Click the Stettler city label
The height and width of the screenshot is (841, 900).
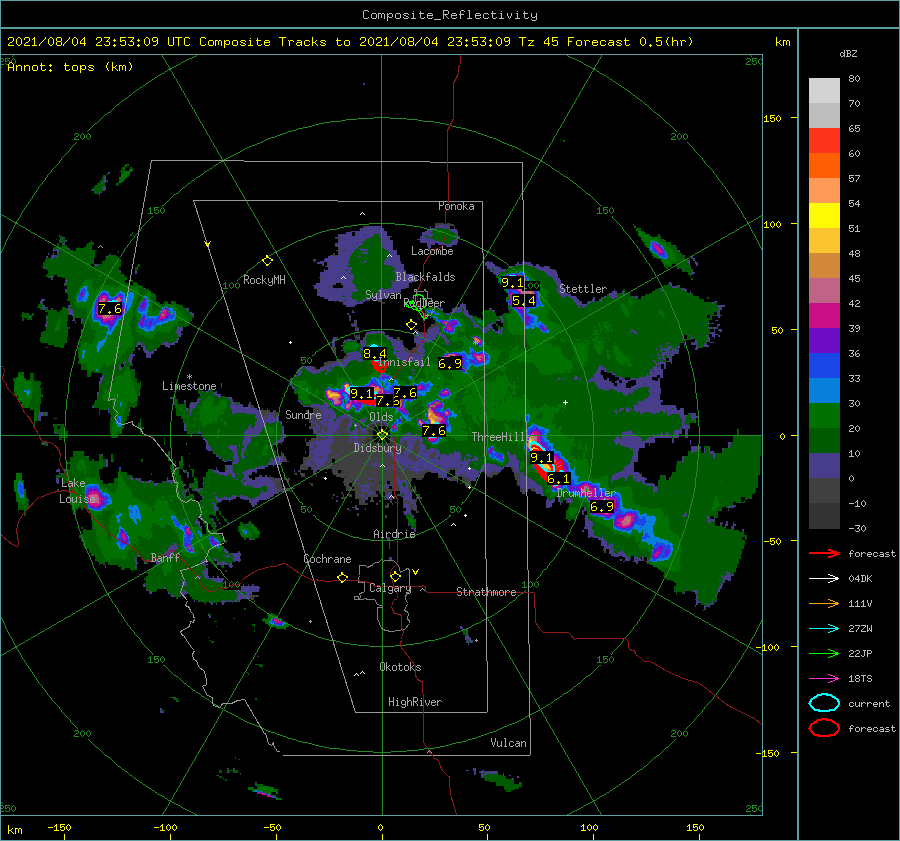pyautogui.click(x=583, y=289)
